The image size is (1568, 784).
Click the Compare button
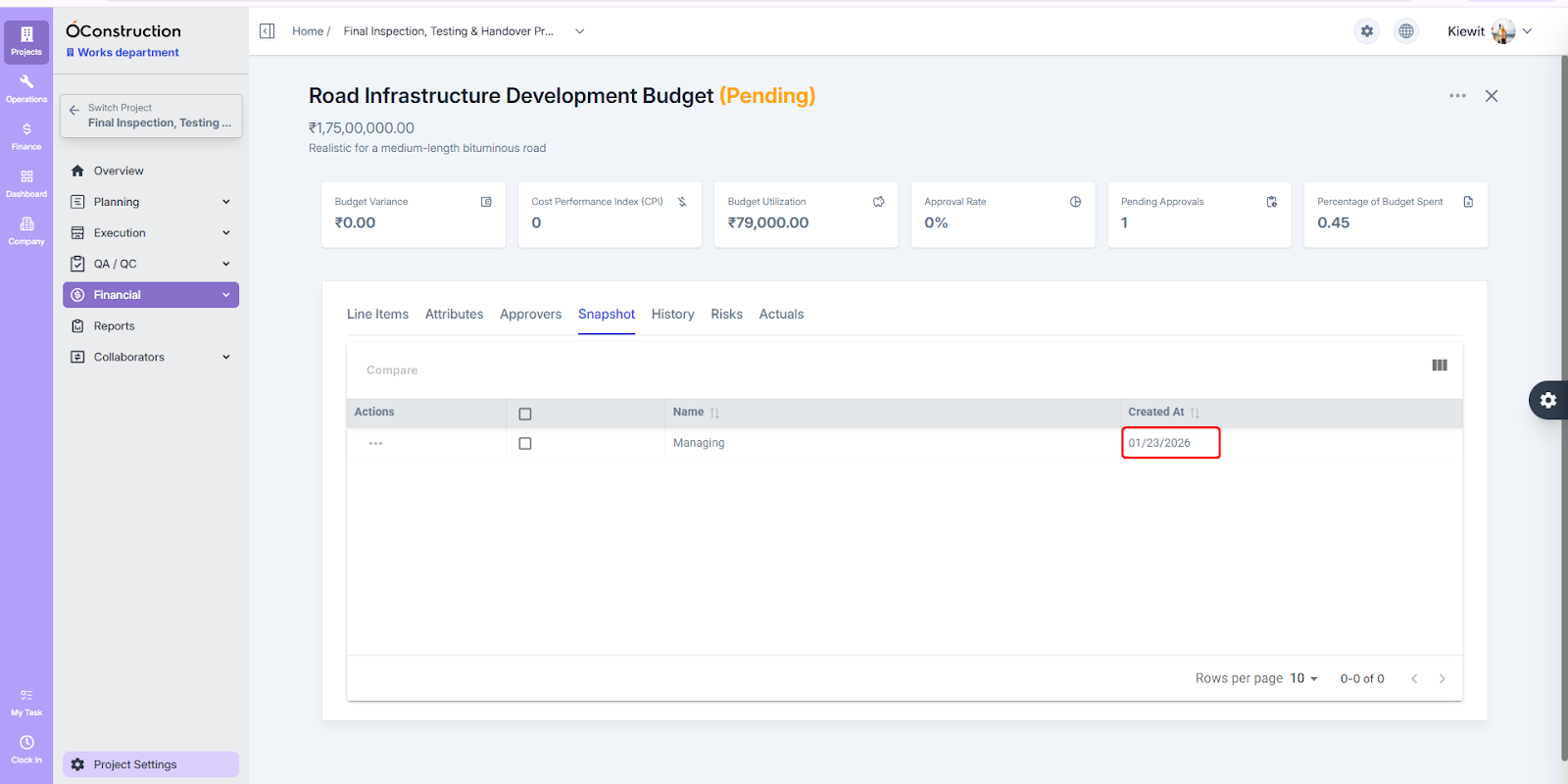tap(392, 370)
